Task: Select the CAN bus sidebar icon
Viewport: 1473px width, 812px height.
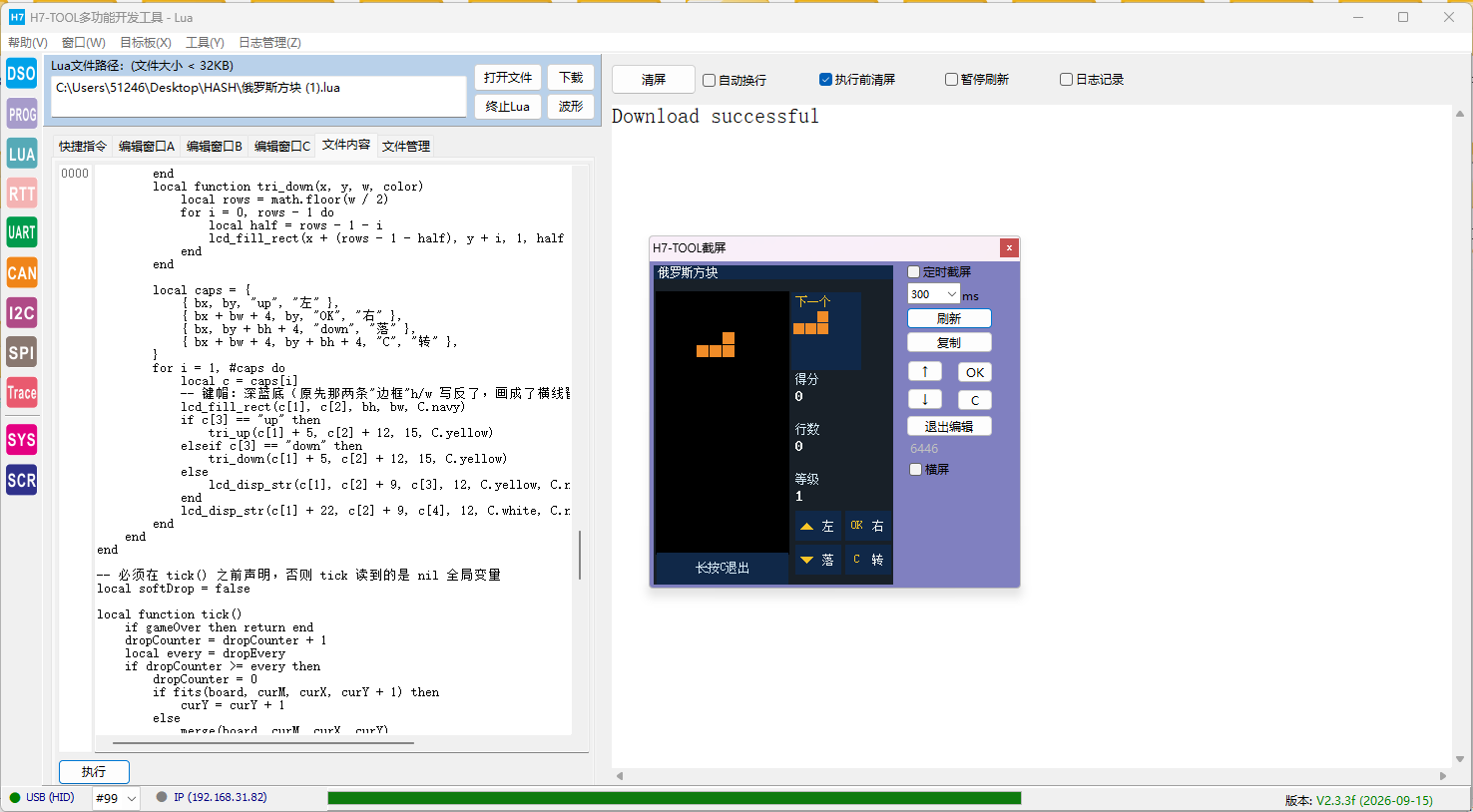Action: coord(22,272)
